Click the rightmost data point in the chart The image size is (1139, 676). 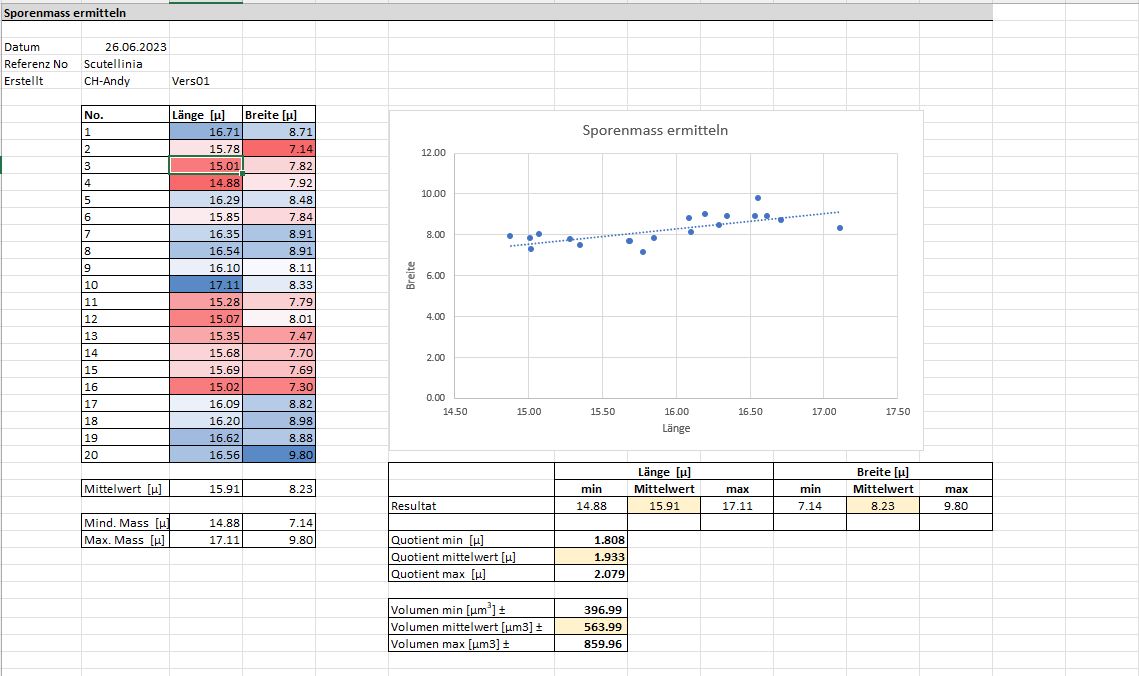(840, 228)
